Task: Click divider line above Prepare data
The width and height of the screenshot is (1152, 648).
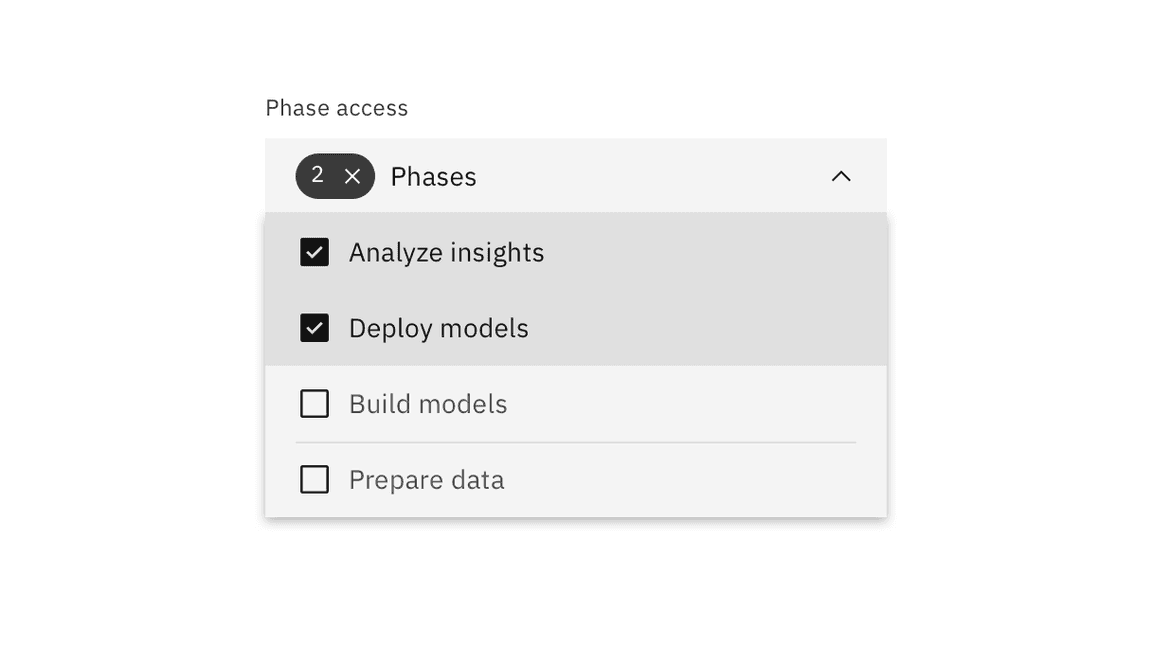Action: (576, 442)
